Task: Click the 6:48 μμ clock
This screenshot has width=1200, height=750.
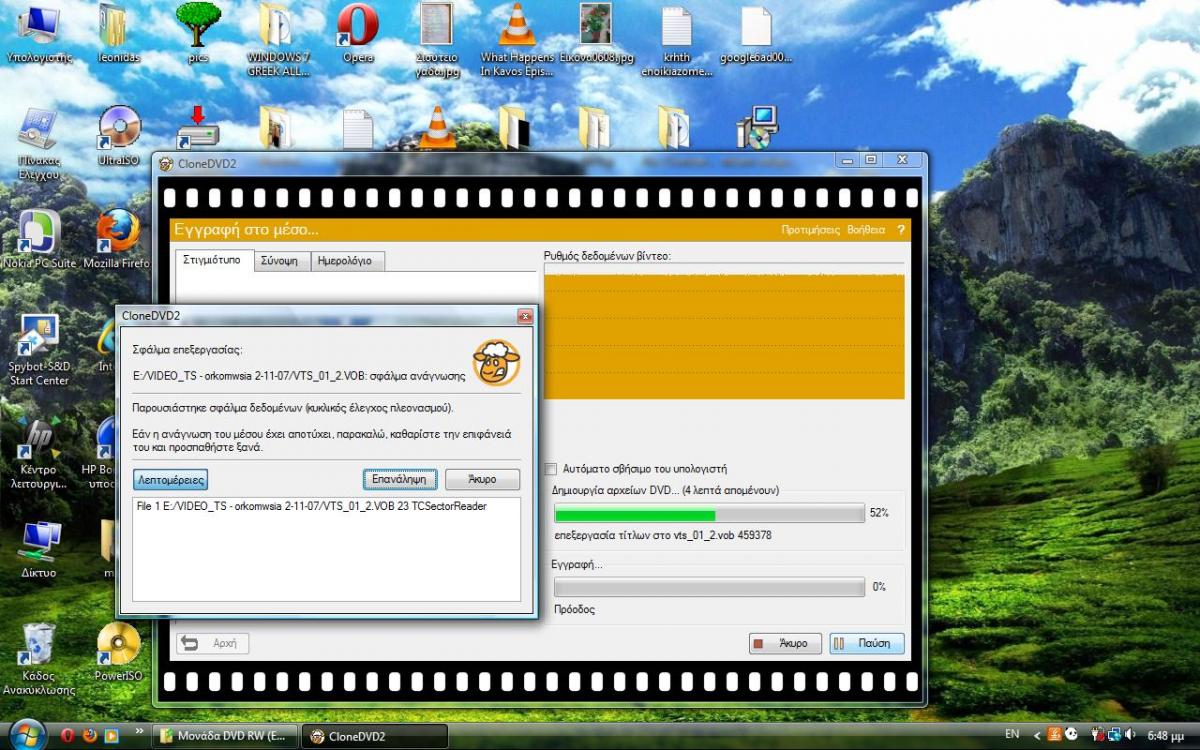Action: (x=1164, y=735)
